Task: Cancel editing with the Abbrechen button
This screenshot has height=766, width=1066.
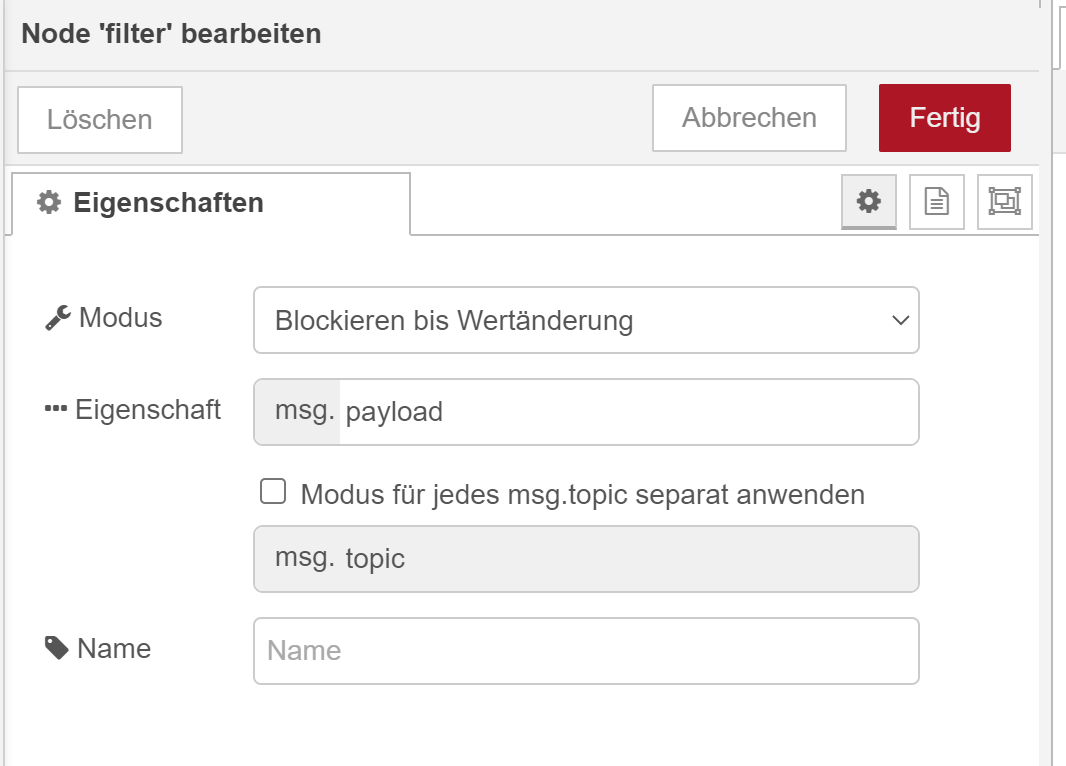Action: click(x=749, y=118)
